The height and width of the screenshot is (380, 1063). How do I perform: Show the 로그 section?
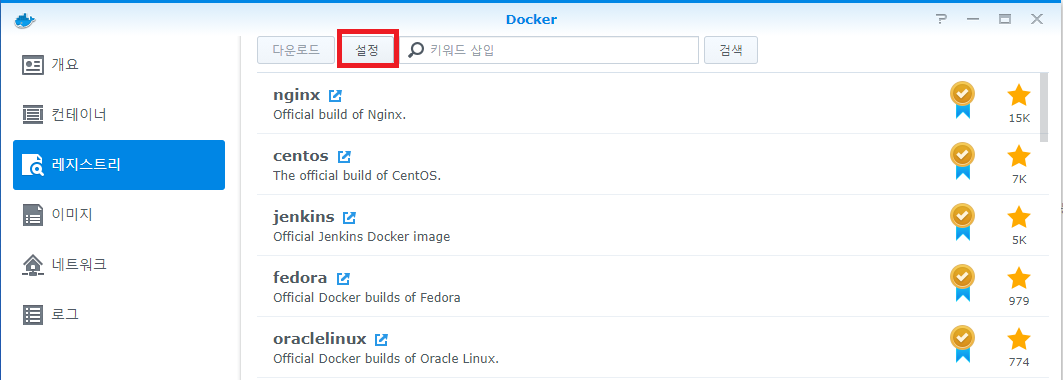click(119, 314)
